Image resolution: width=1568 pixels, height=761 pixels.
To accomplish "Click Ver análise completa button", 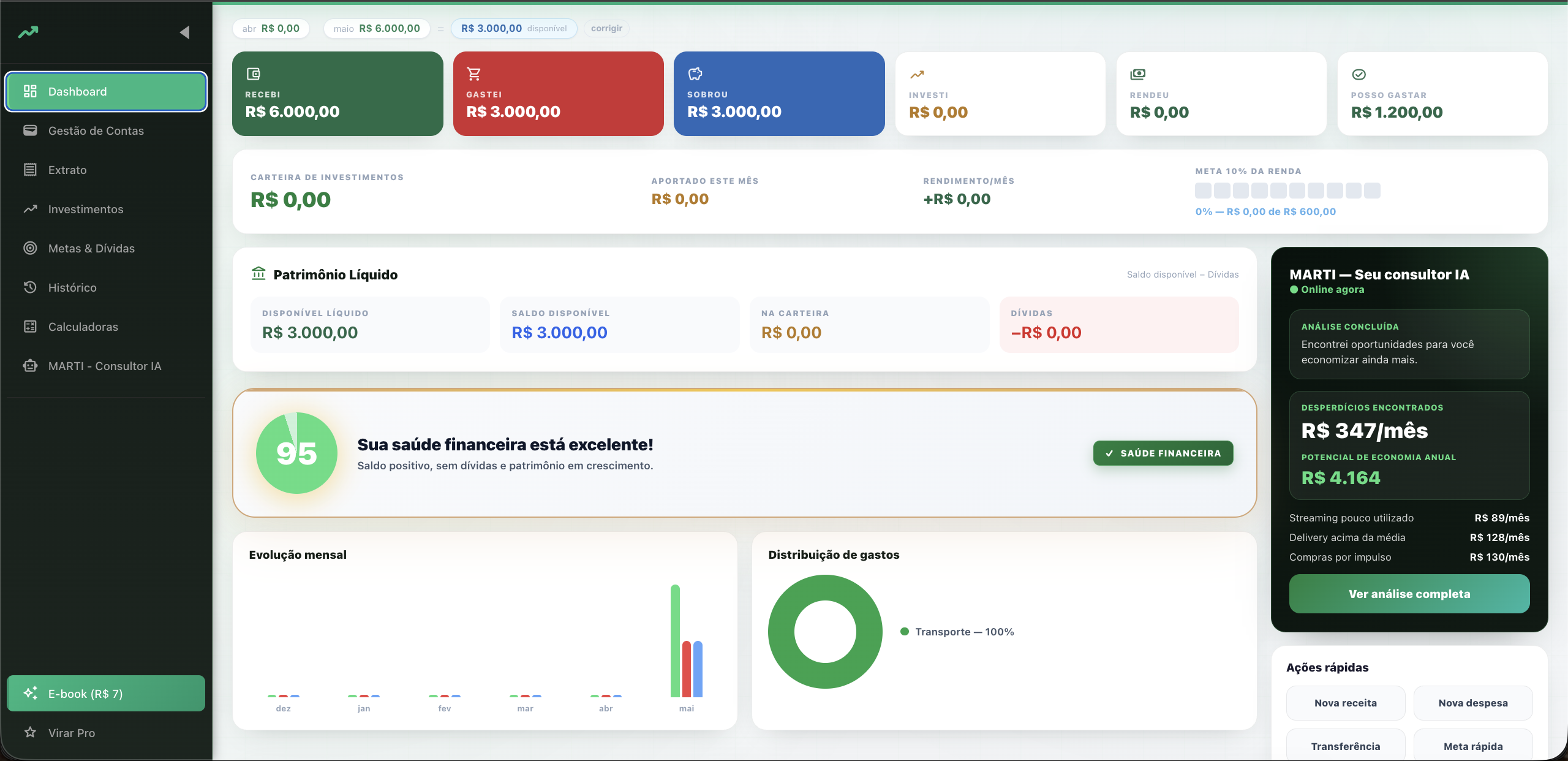I will 1409,594.
